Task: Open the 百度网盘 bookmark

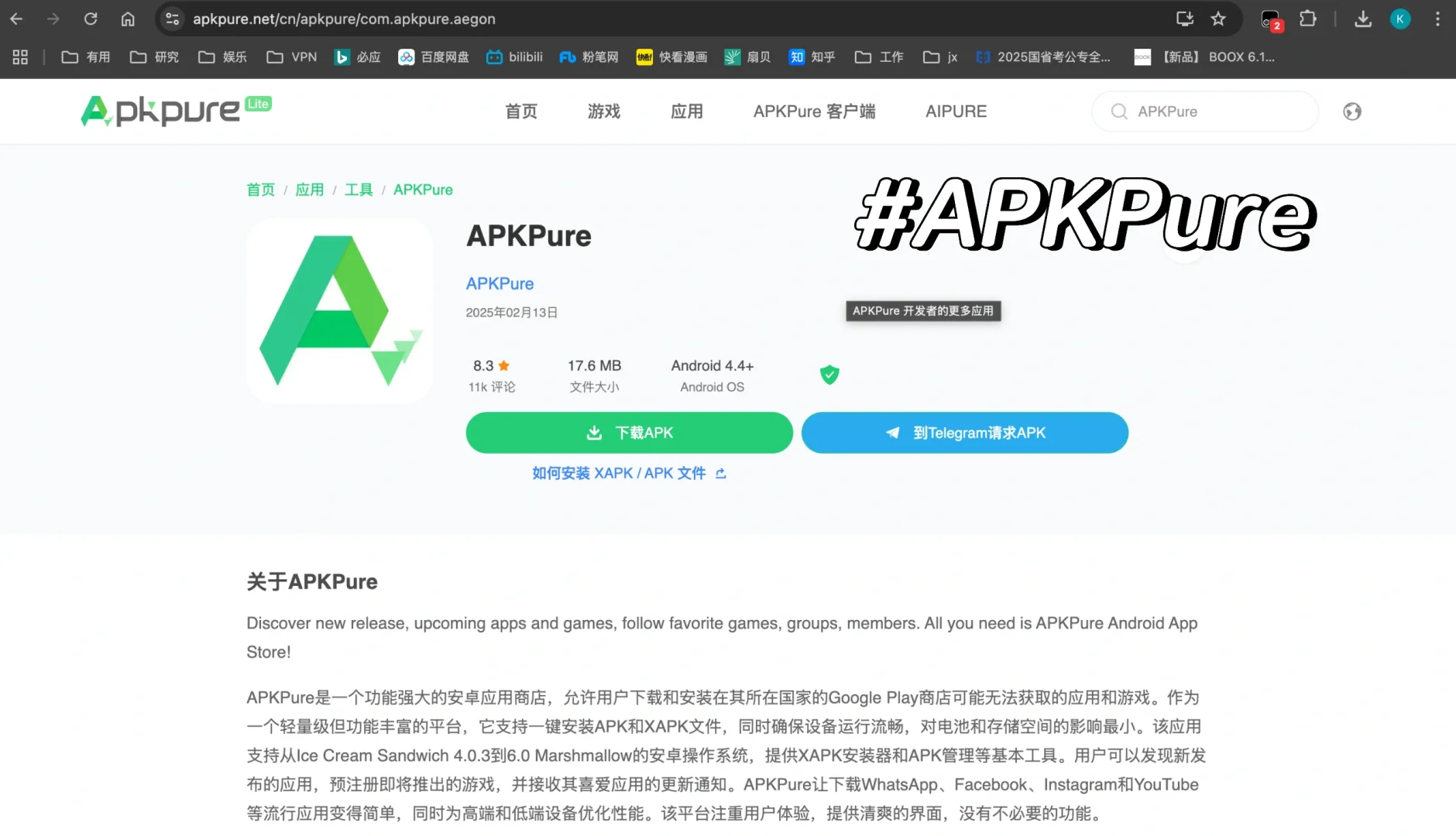Action: pos(434,57)
